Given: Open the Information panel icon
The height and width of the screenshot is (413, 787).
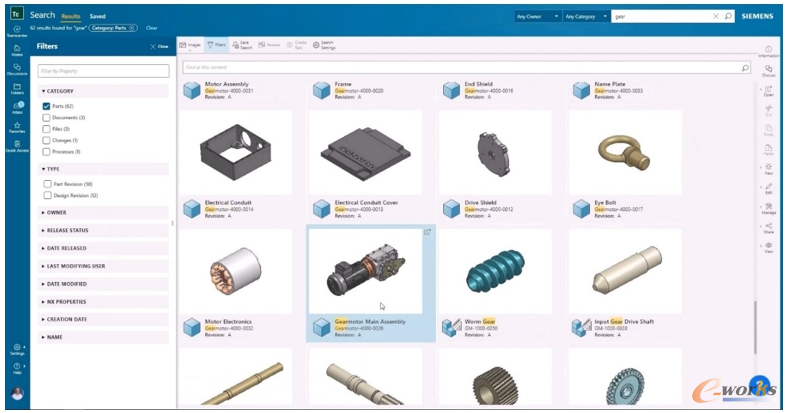Looking at the screenshot, I should pyautogui.click(x=768, y=52).
